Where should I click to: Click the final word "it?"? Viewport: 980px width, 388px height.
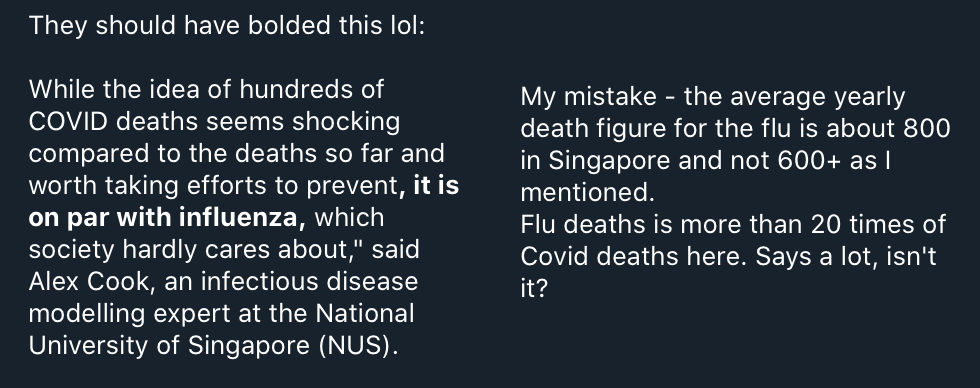534,288
